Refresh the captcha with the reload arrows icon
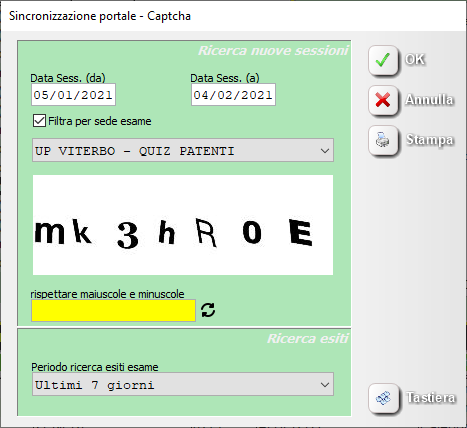Screen dimensions: 467x428 (x=208, y=310)
